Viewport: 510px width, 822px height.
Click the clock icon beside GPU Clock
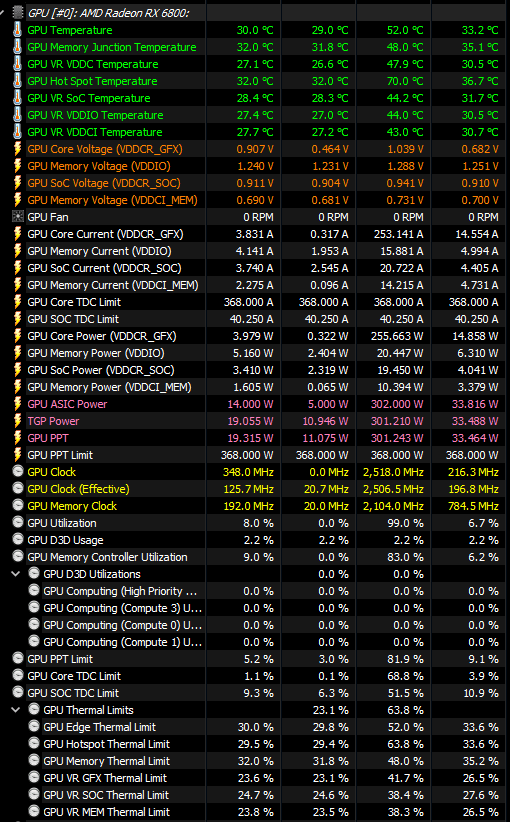click(18, 471)
